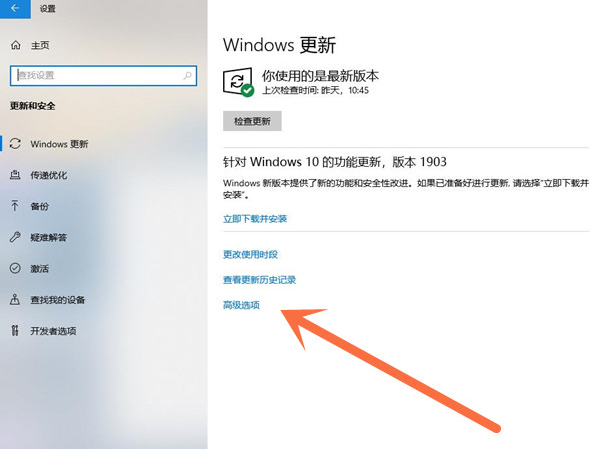590x451 pixels.
Task: Click the 备份 backup arrow icon
Action: coord(15,206)
